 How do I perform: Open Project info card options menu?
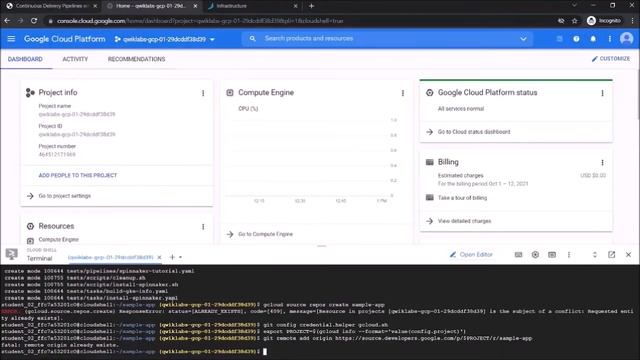(x=203, y=93)
